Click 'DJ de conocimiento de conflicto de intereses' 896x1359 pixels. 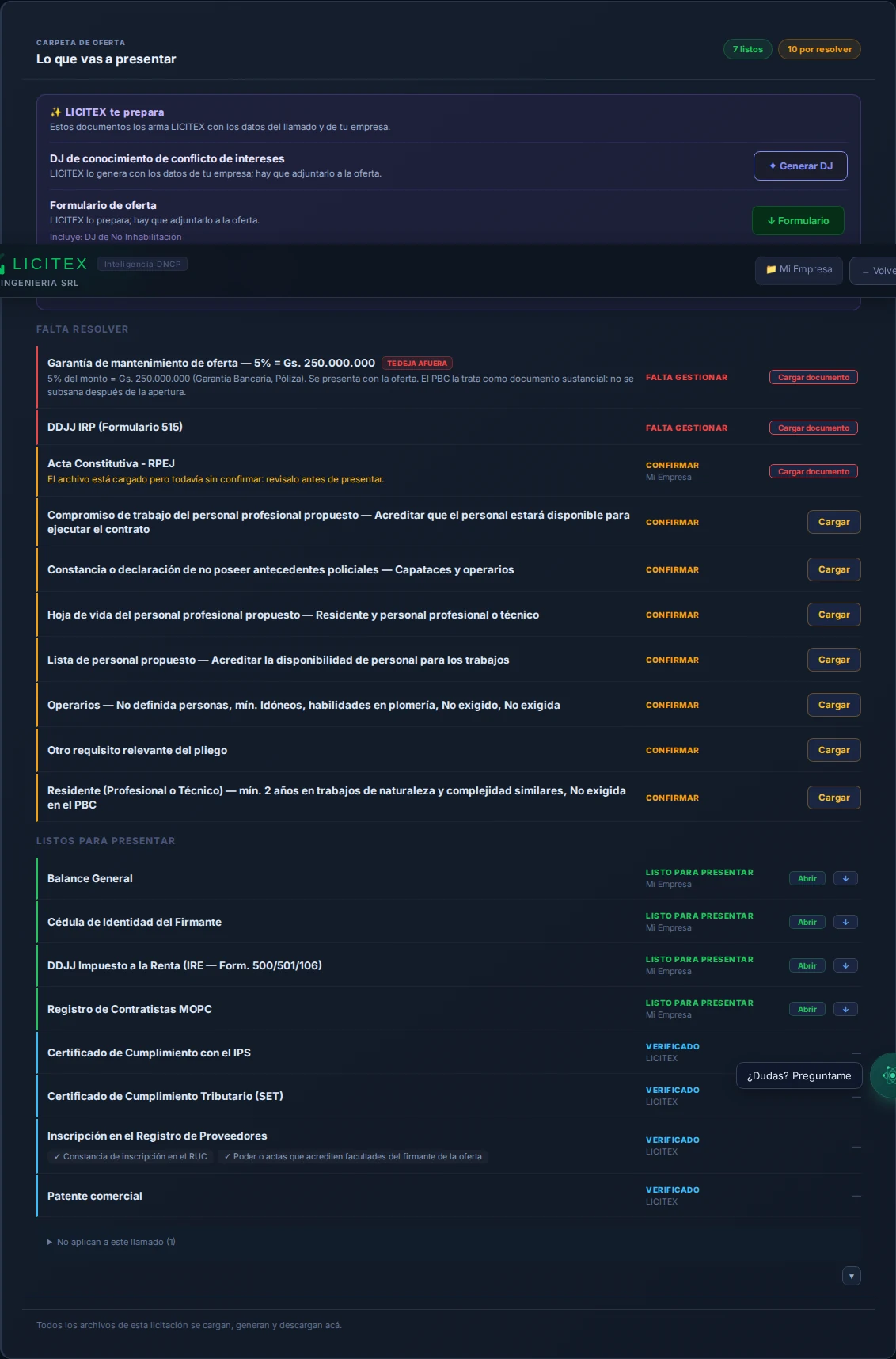[x=167, y=158]
